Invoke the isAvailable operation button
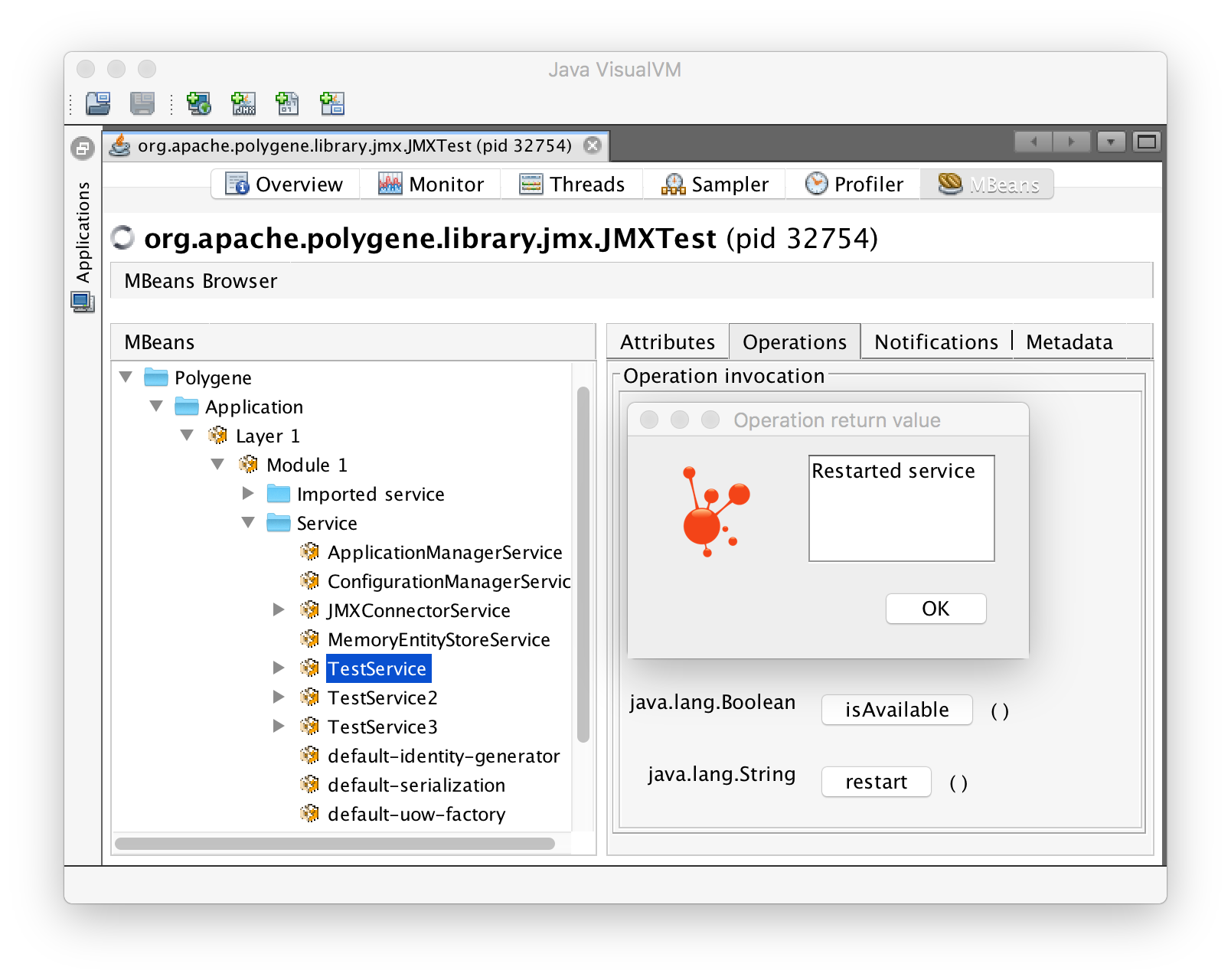The width and height of the screenshot is (1231, 980). click(x=896, y=710)
